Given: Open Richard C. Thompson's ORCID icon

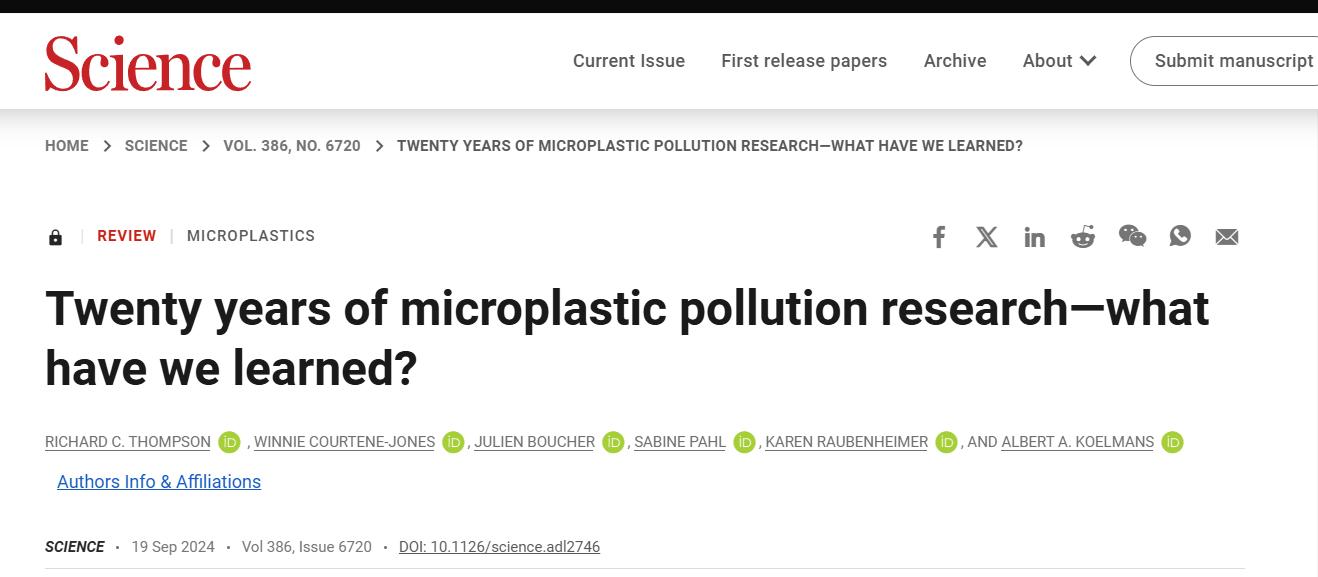Looking at the screenshot, I should point(230,442).
